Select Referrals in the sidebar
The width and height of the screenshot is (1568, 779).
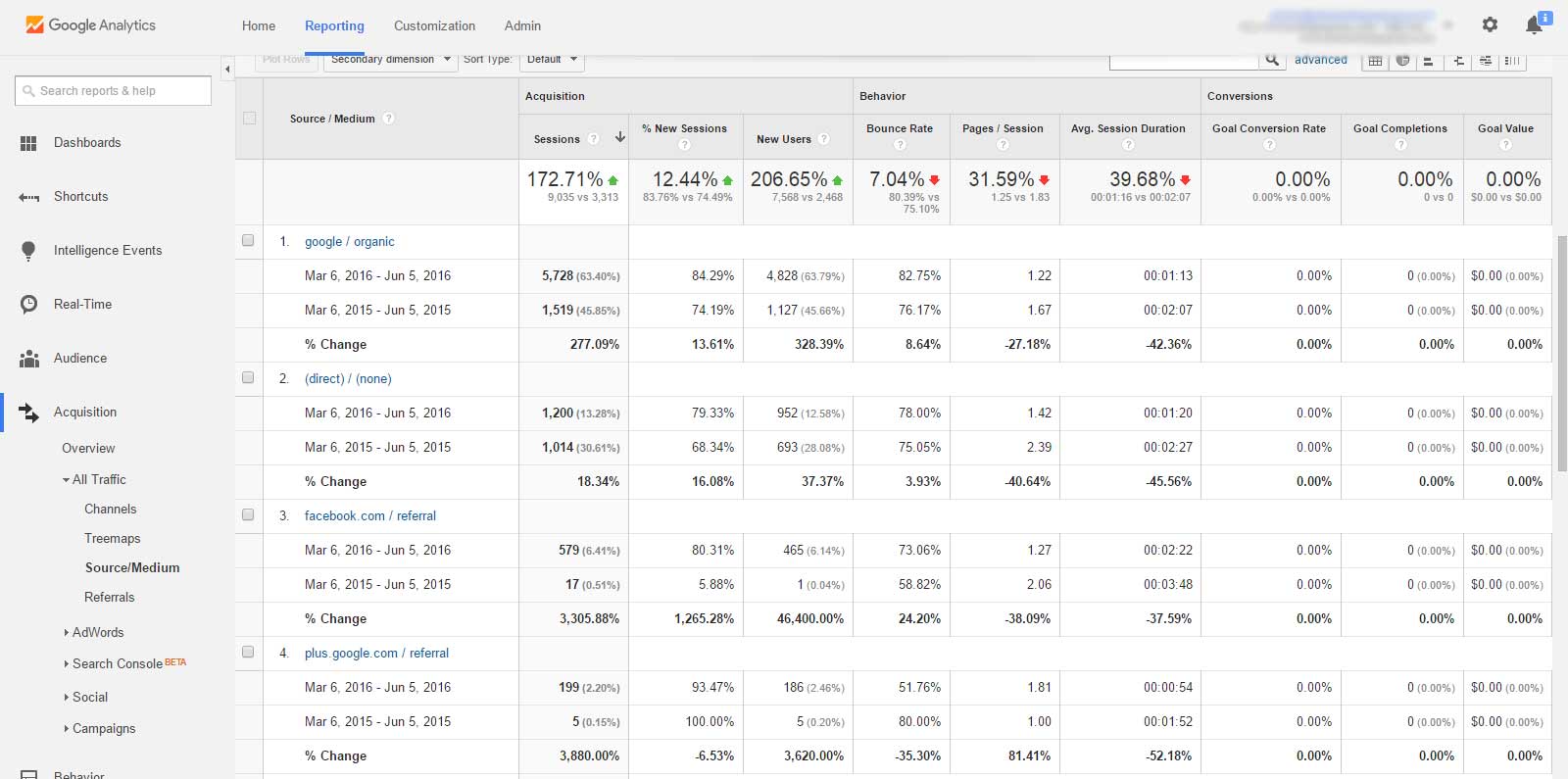(x=110, y=598)
